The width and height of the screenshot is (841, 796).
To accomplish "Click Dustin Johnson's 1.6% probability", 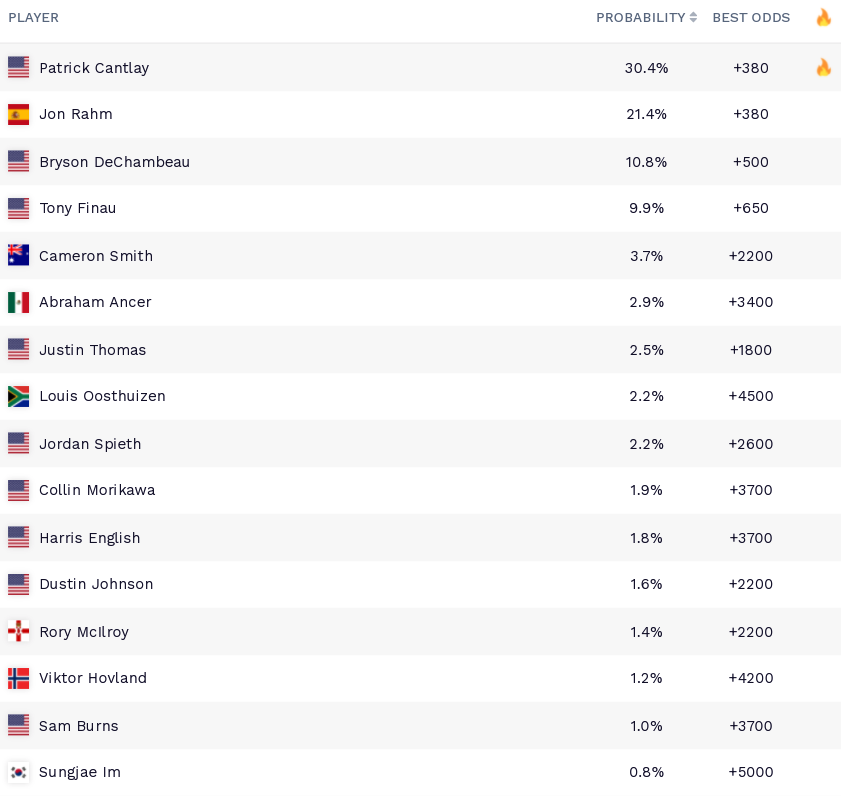I will (646, 584).
